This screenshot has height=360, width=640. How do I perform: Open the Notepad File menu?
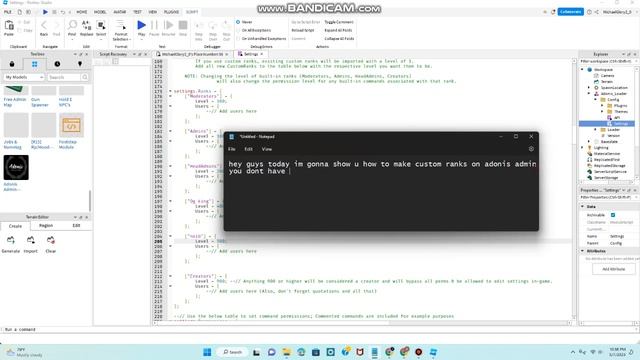(x=232, y=149)
